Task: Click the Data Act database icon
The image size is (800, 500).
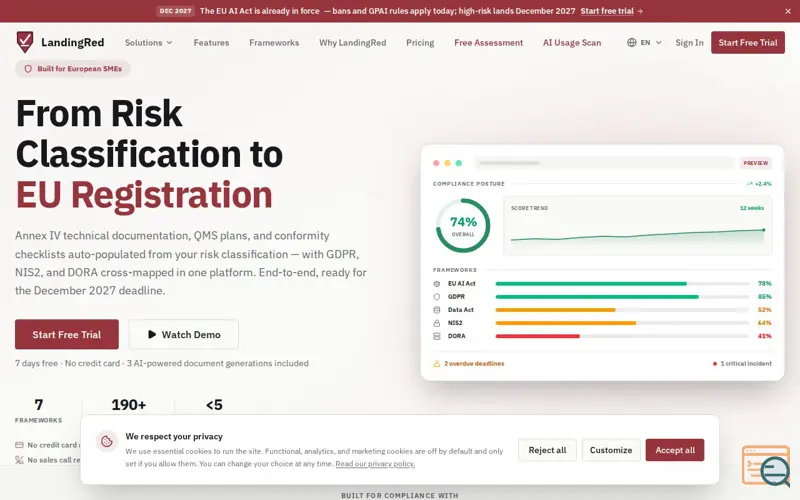Action: [x=437, y=310]
